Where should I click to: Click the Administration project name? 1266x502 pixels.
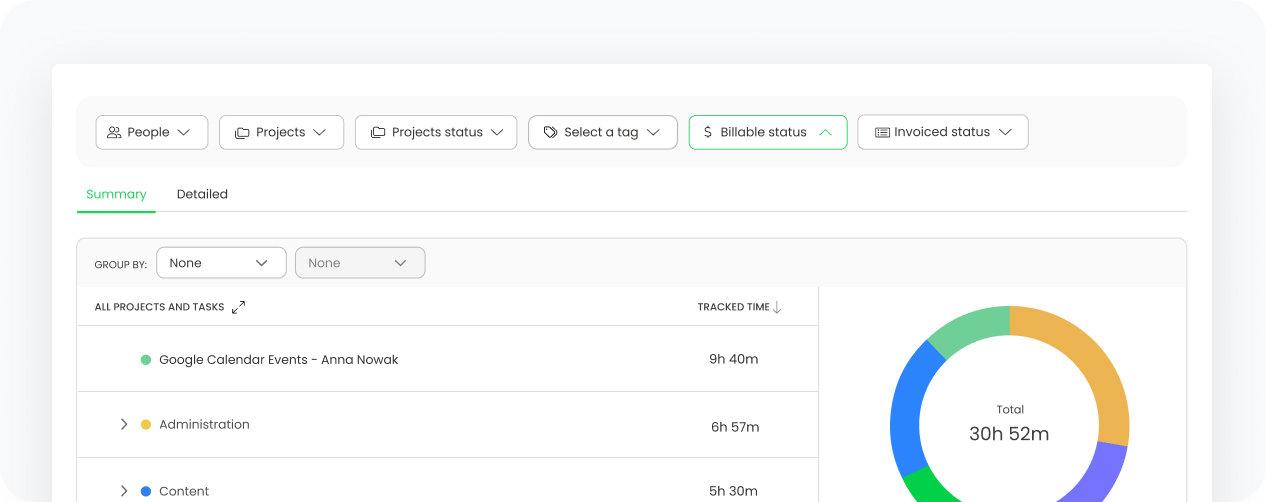click(x=204, y=425)
